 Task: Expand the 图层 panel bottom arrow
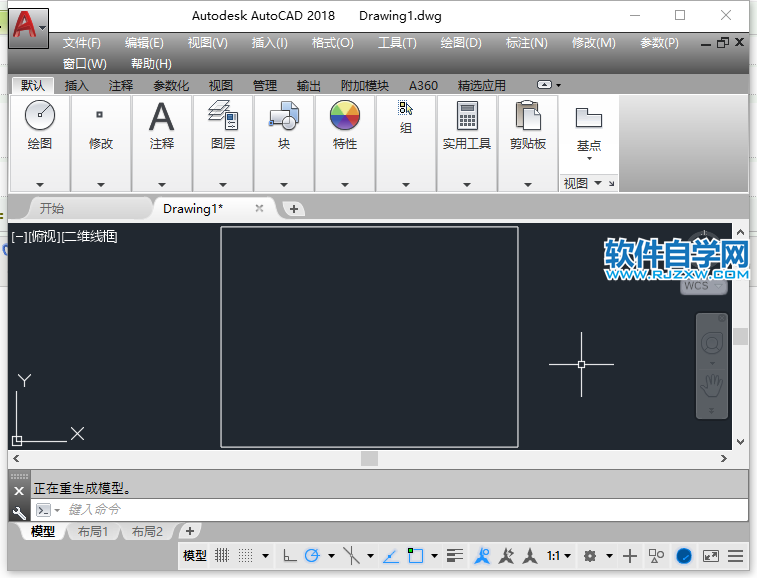[223, 184]
